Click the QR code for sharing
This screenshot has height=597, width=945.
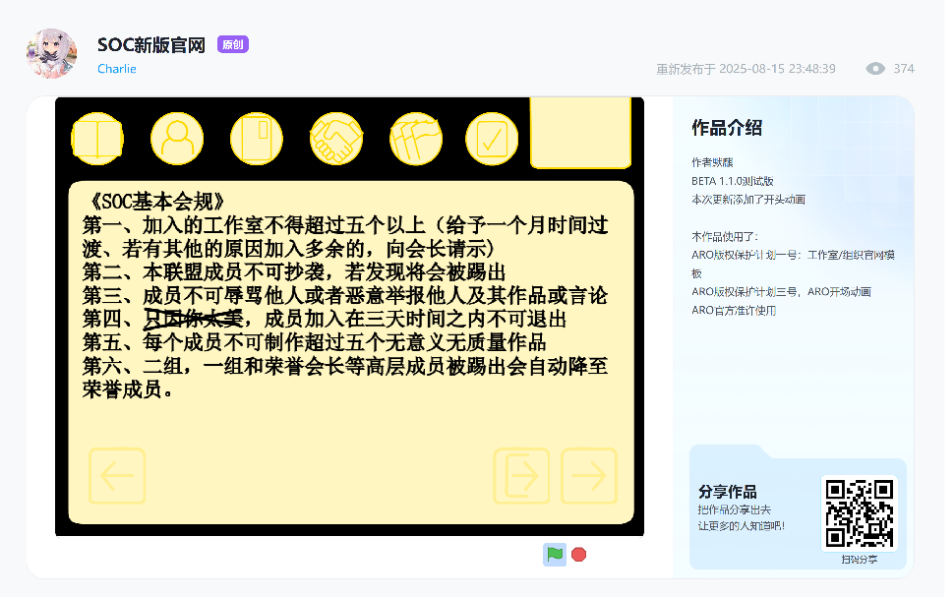click(859, 513)
